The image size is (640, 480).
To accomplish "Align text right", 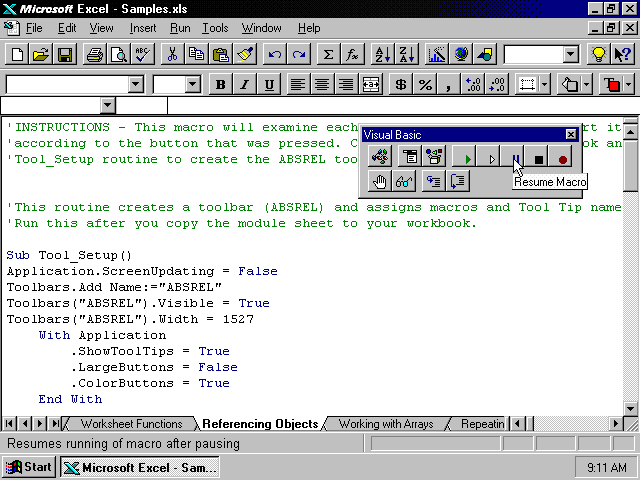I will [346, 84].
